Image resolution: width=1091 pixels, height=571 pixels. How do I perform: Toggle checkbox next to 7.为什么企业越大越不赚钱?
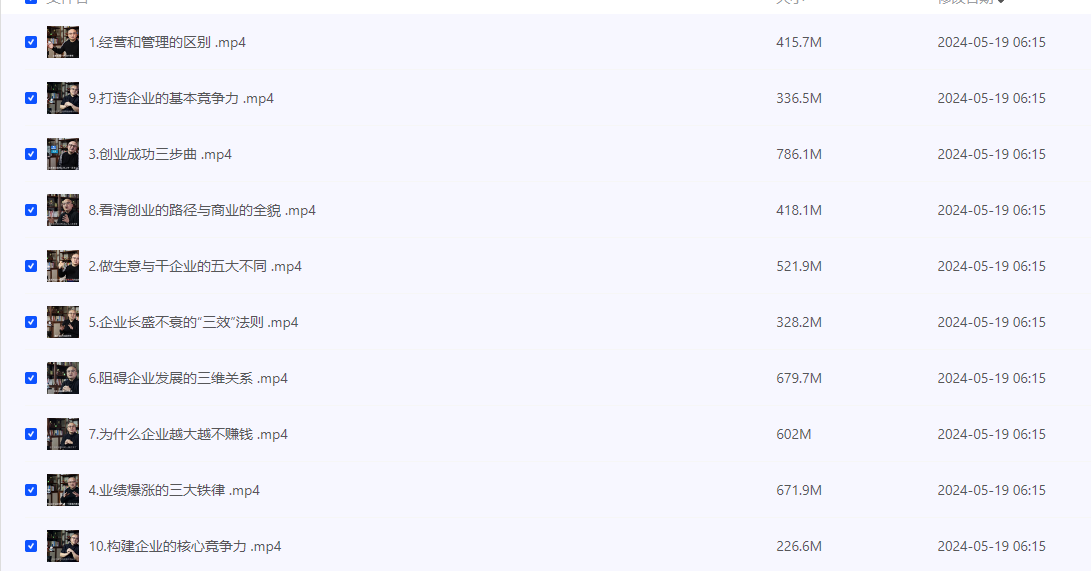pyautogui.click(x=31, y=434)
